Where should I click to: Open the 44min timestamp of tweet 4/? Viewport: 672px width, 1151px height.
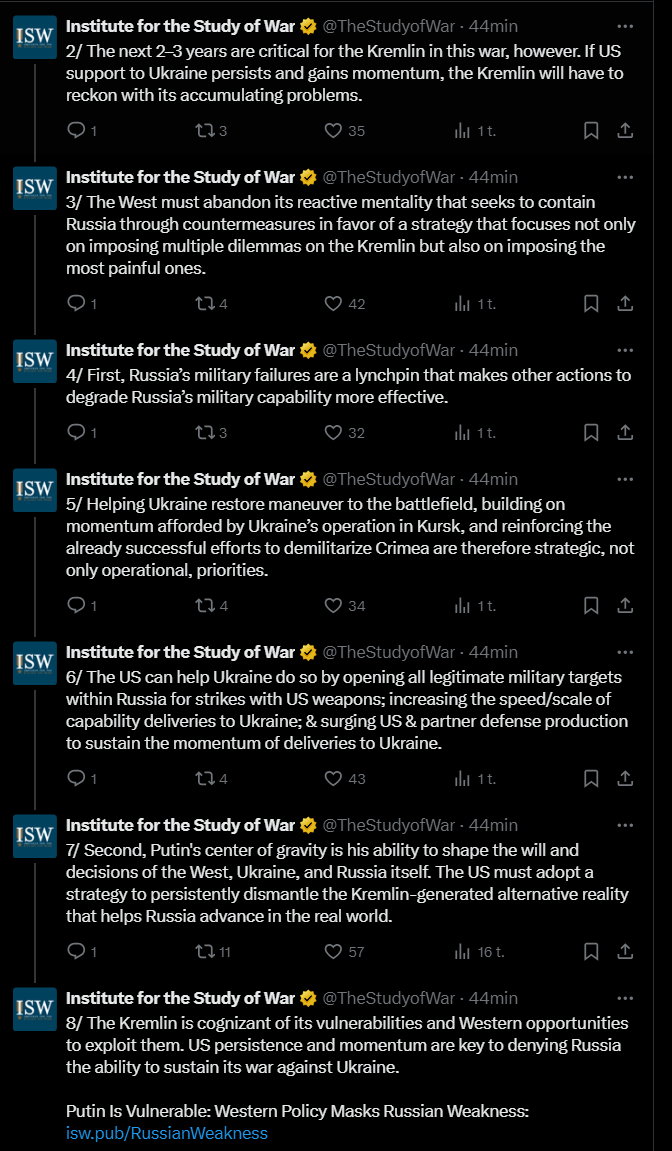[493, 350]
